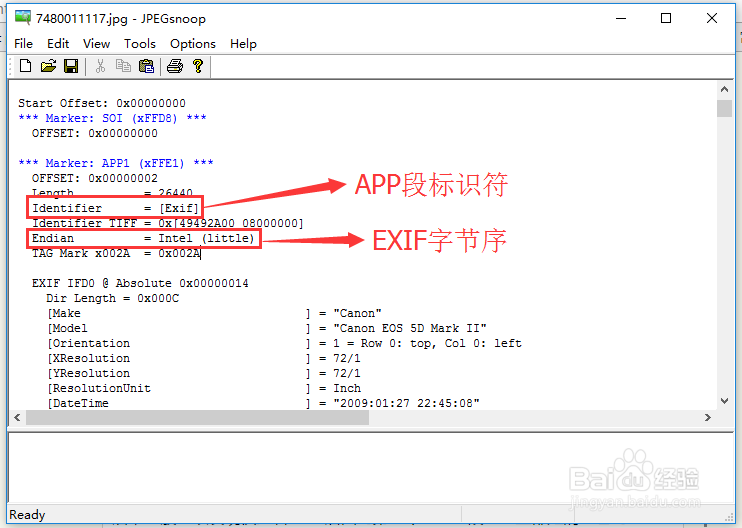Click the 'Marker: SOI (xFFD8)' line
Image resolution: width=742 pixels, height=528 pixels.
(x=112, y=118)
